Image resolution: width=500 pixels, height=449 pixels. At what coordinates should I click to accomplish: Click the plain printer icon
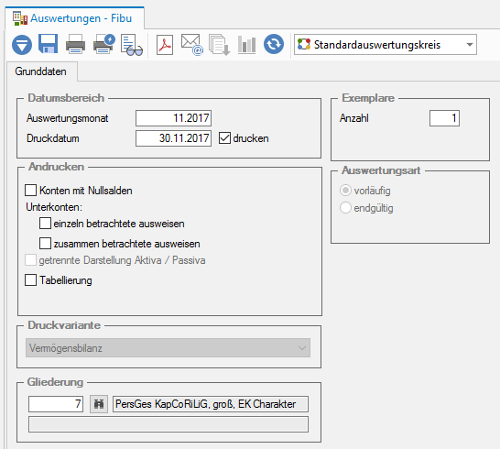click(x=75, y=44)
